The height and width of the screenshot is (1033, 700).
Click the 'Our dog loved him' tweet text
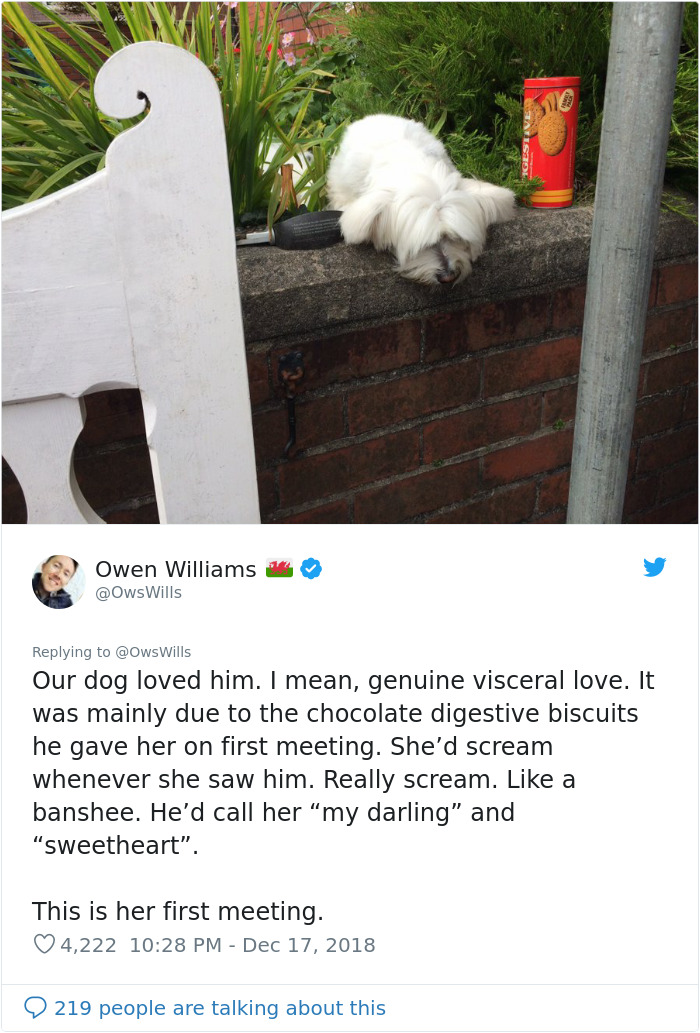coord(343,762)
